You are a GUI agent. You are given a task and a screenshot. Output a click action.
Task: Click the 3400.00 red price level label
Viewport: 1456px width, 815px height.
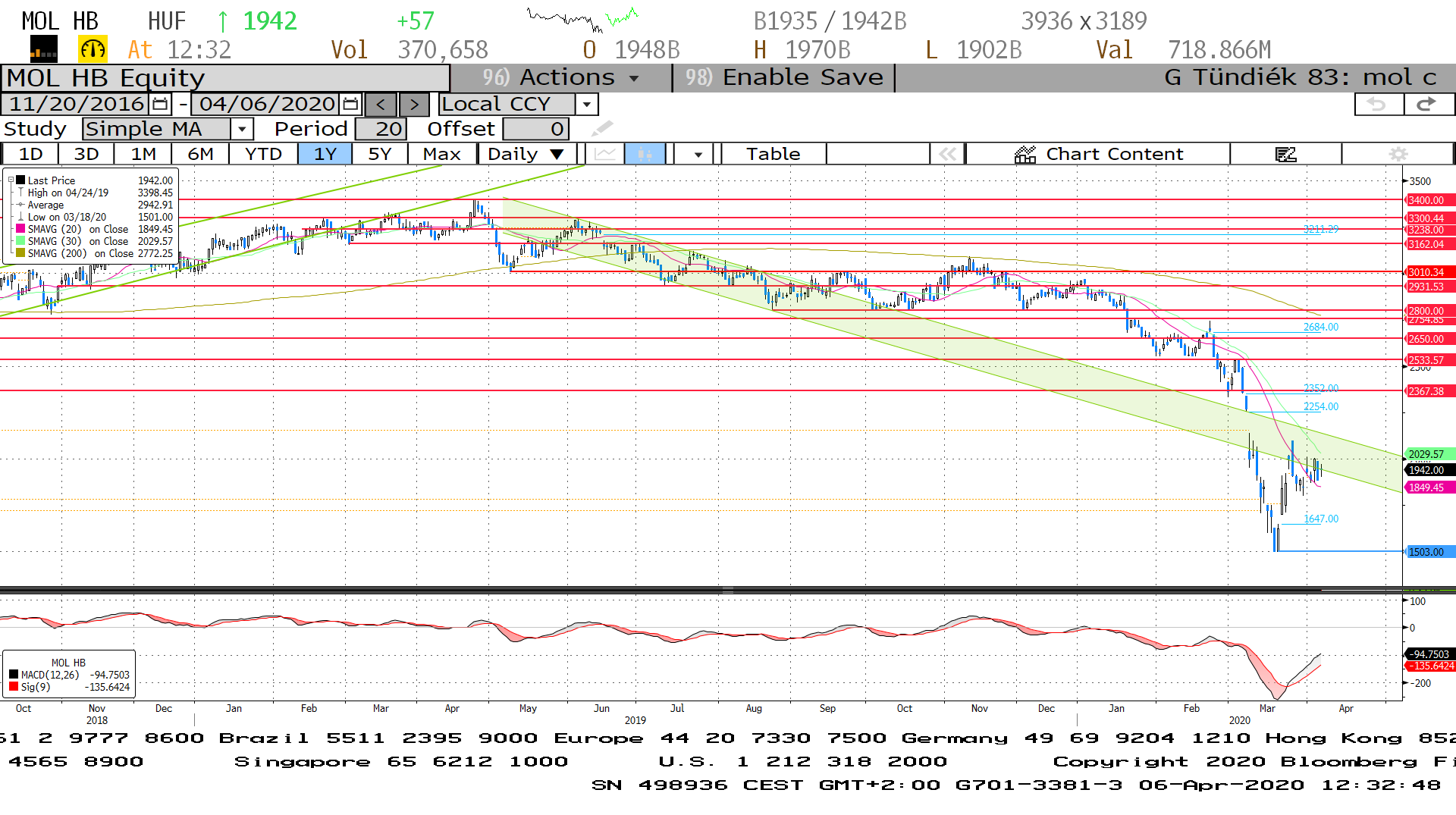(x=1430, y=200)
